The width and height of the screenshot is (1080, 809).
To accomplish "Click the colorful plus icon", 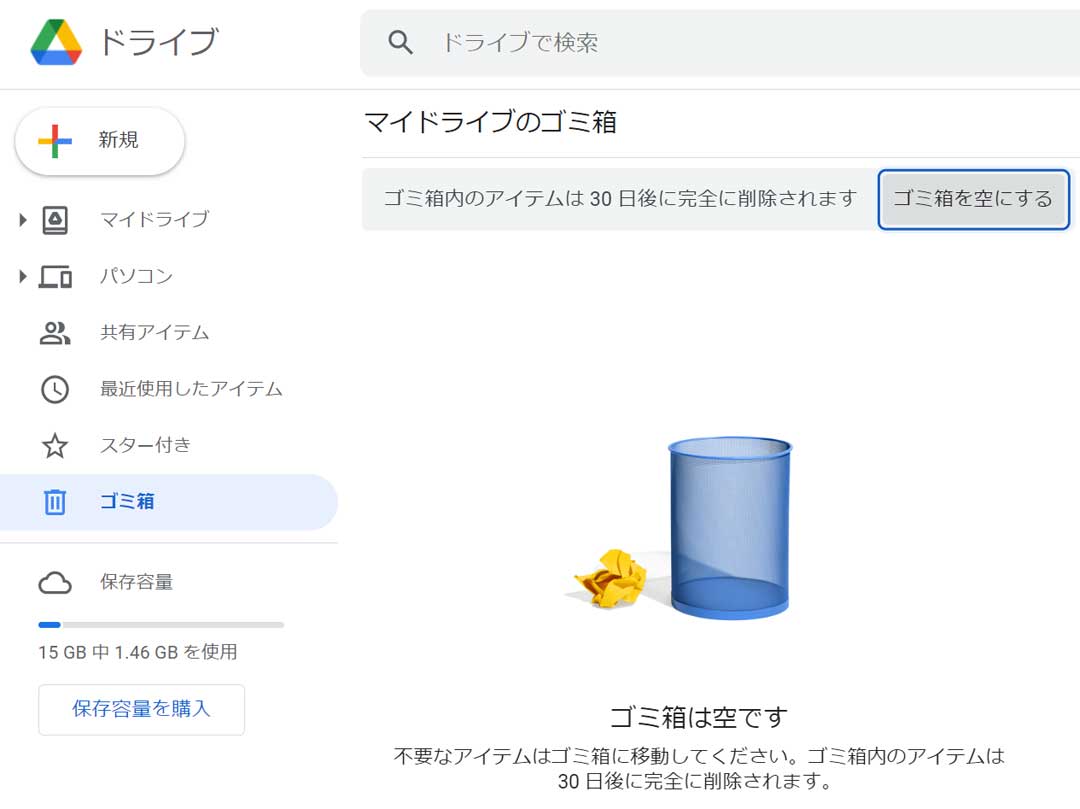I will (55, 141).
